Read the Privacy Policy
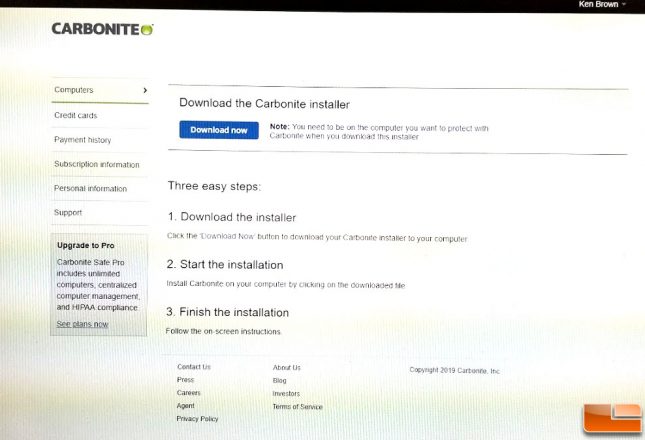Image resolution: width=645 pixels, height=440 pixels. point(197,419)
